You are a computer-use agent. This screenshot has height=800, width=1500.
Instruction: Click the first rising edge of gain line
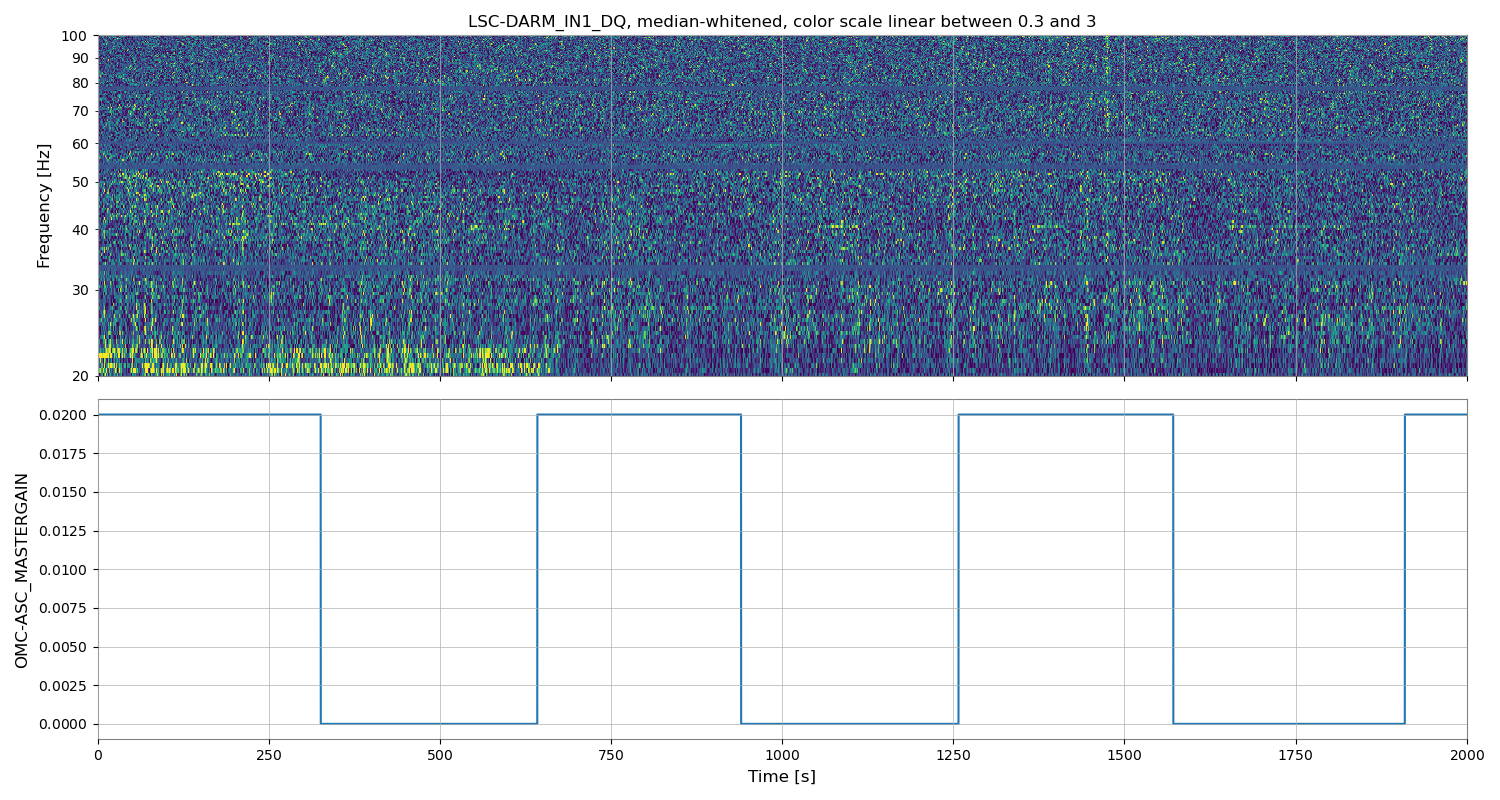click(x=537, y=570)
